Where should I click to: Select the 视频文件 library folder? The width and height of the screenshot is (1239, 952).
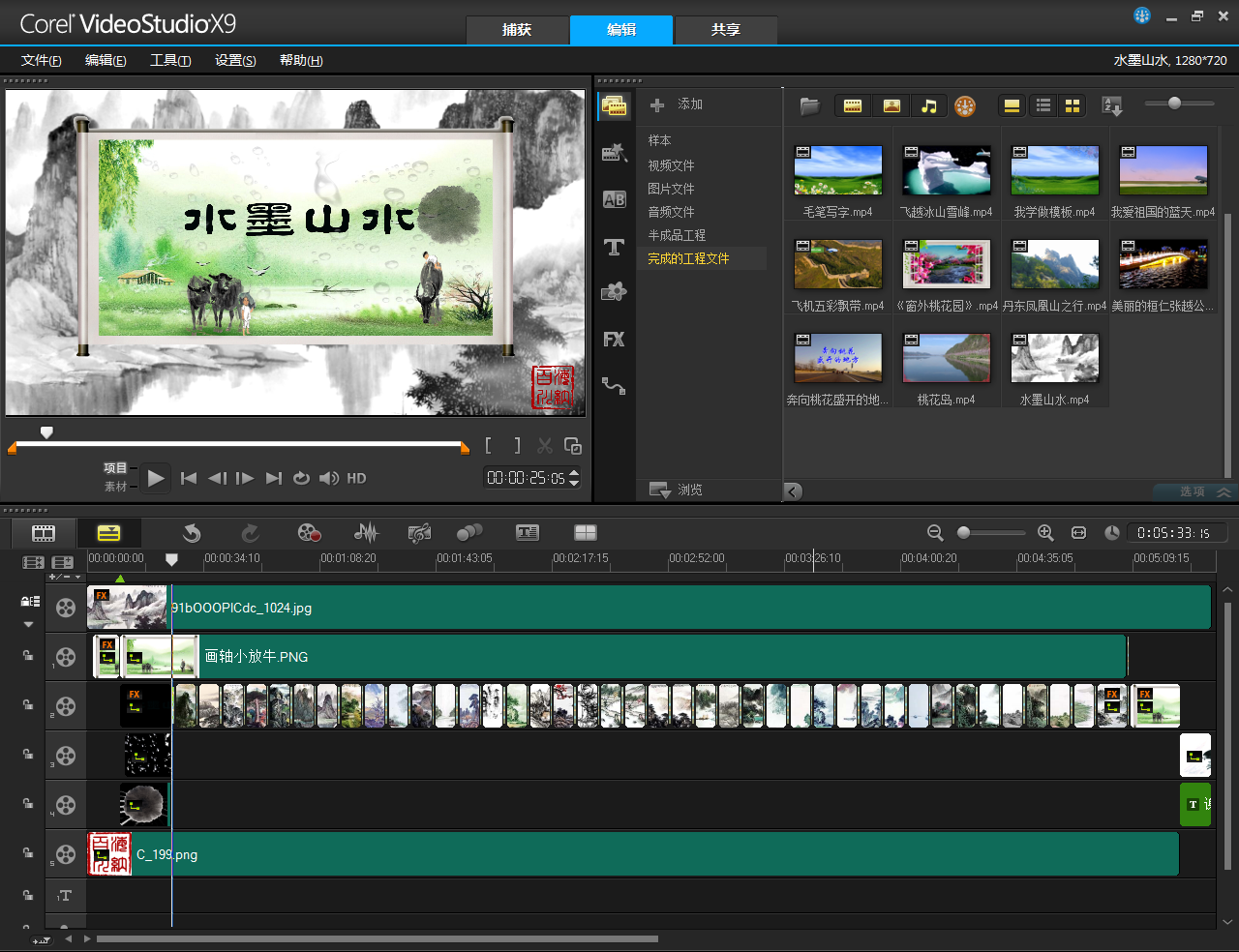click(671, 165)
